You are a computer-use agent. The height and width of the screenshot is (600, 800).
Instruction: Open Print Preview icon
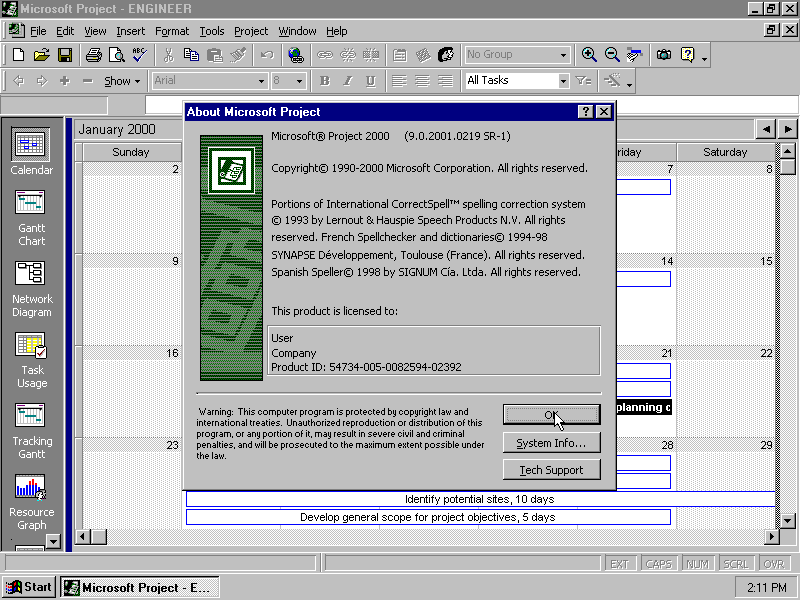(x=117, y=55)
